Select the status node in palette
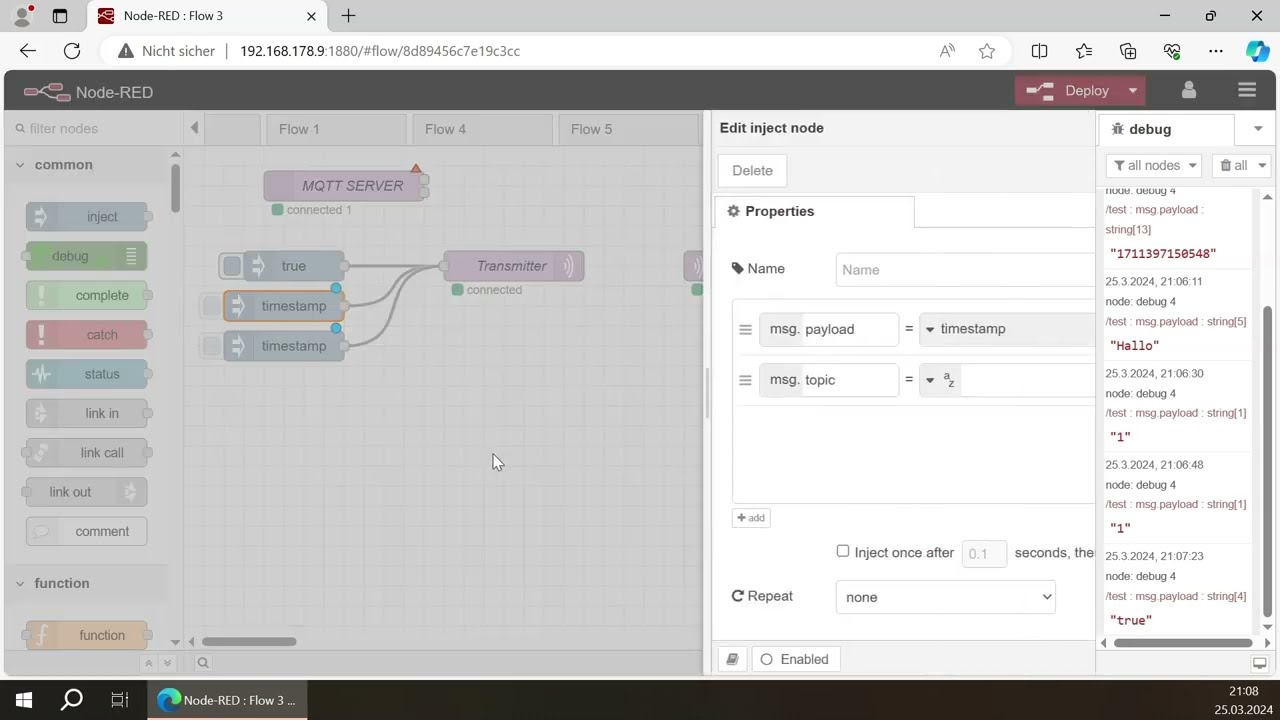Screen dimensions: 1280x720 click(87, 374)
